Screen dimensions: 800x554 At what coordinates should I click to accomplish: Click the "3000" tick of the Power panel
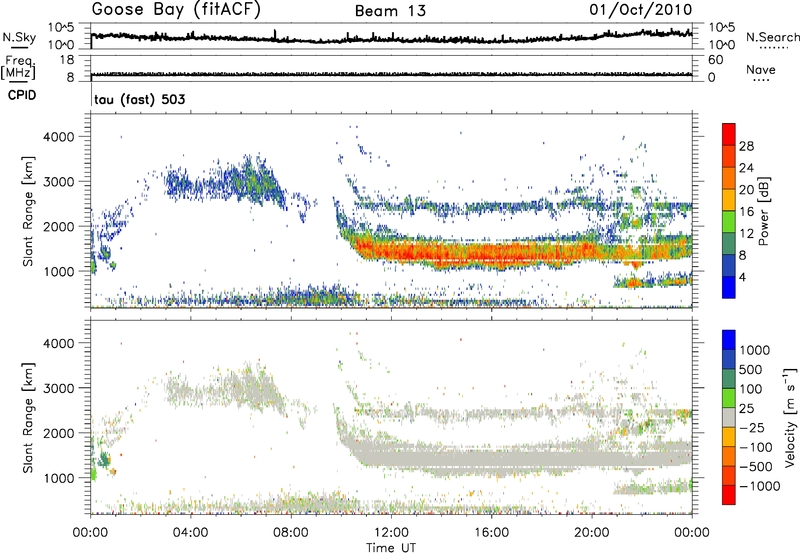click(59, 182)
